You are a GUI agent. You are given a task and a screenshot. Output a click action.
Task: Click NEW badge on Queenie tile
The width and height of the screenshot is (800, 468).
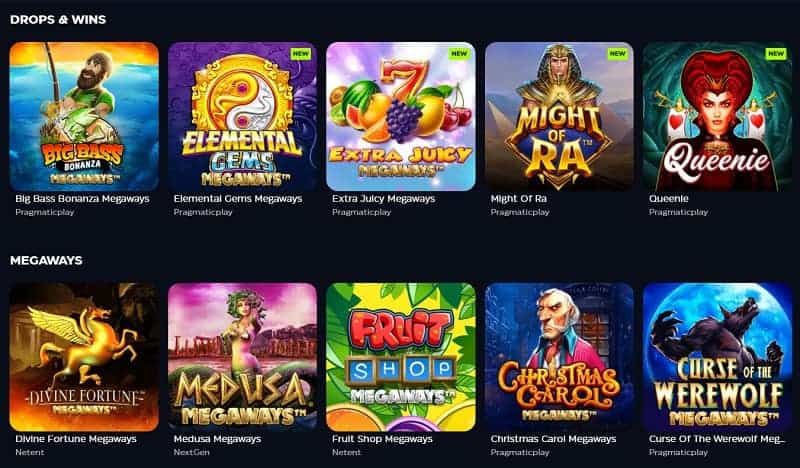point(776,54)
